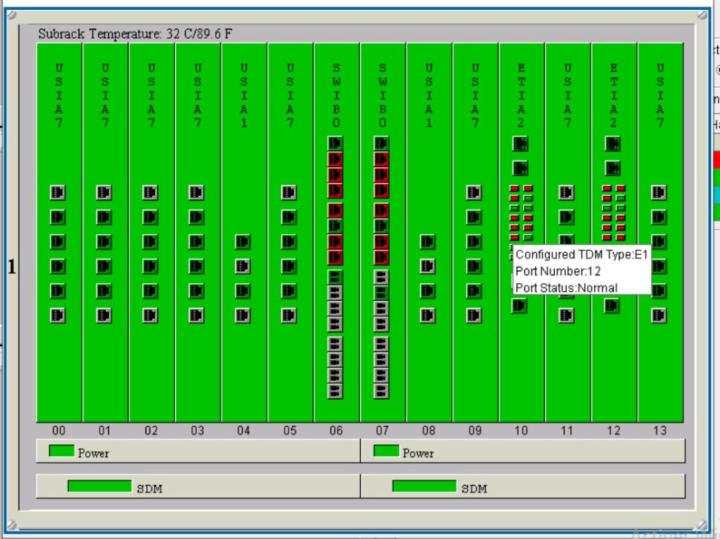Click the top port on slot 10 ETIA2 card
The width and height of the screenshot is (720, 539).
pos(520,144)
